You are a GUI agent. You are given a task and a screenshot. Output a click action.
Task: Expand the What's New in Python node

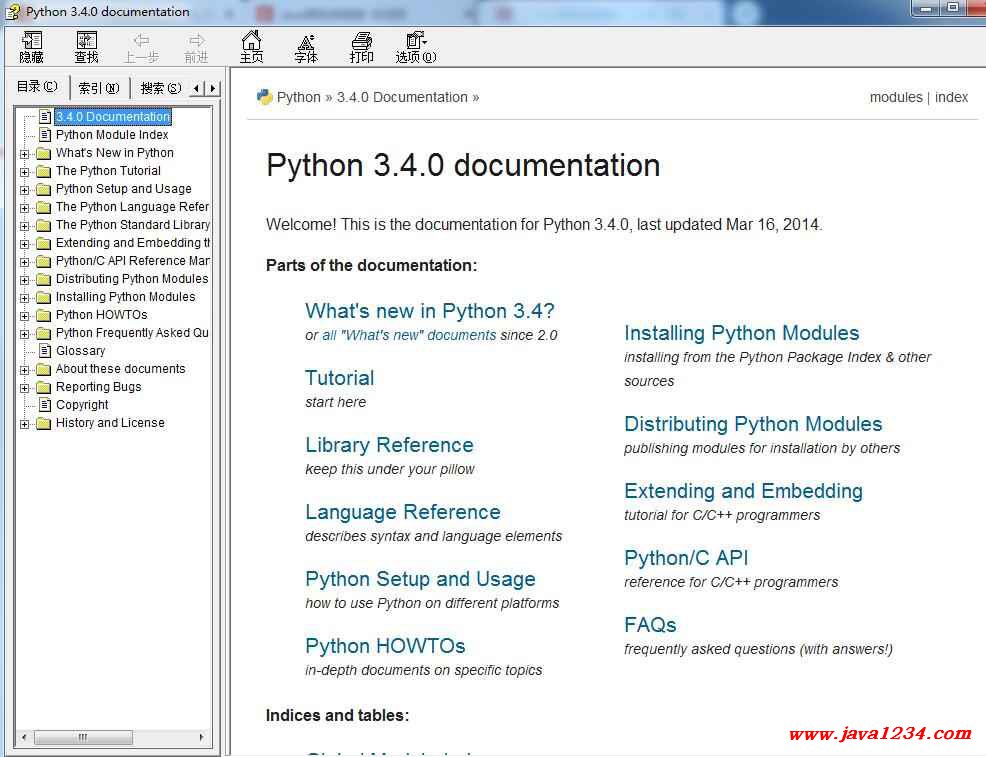[x=25, y=153]
